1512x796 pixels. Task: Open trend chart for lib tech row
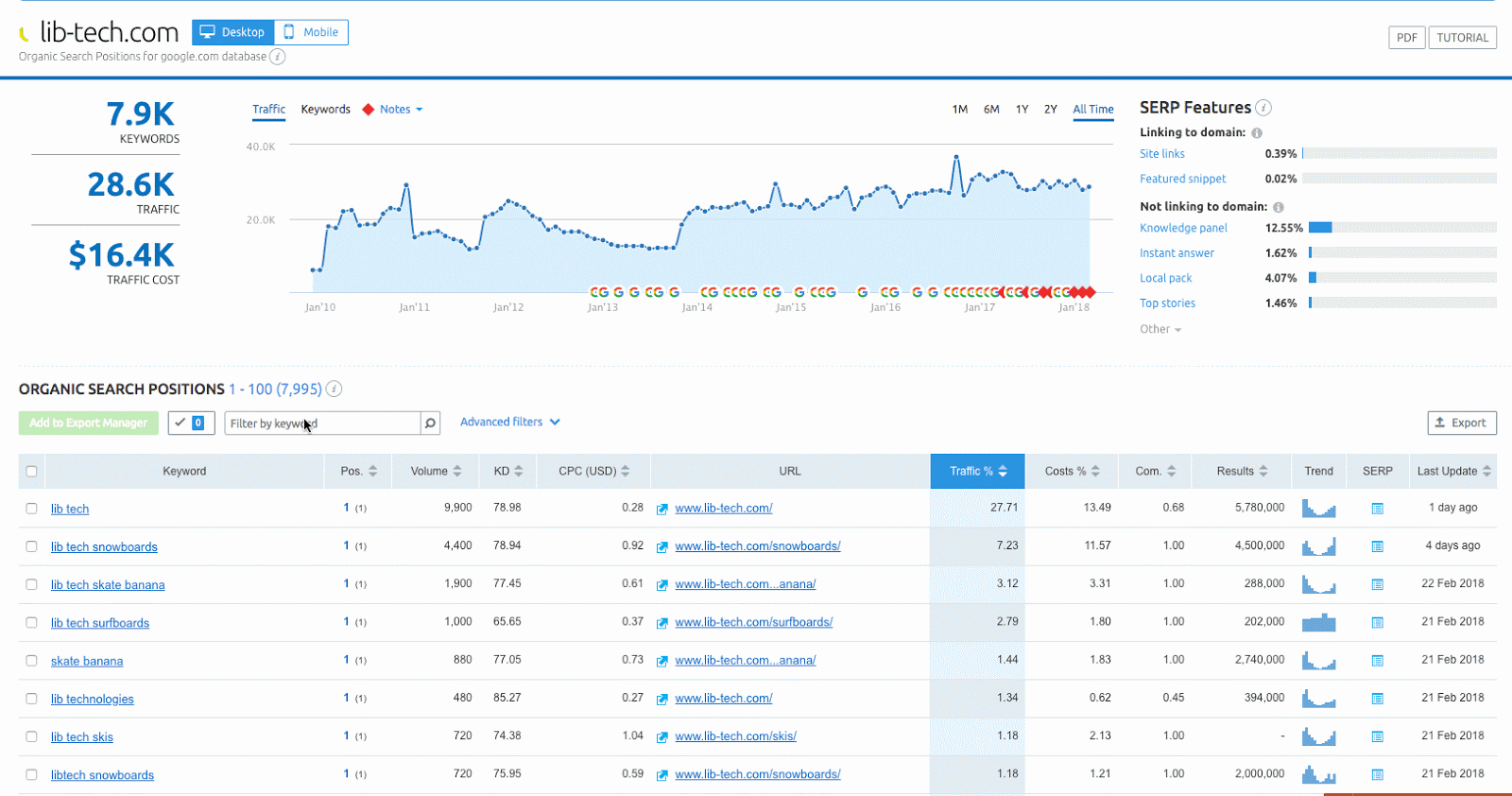coord(1318,508)
